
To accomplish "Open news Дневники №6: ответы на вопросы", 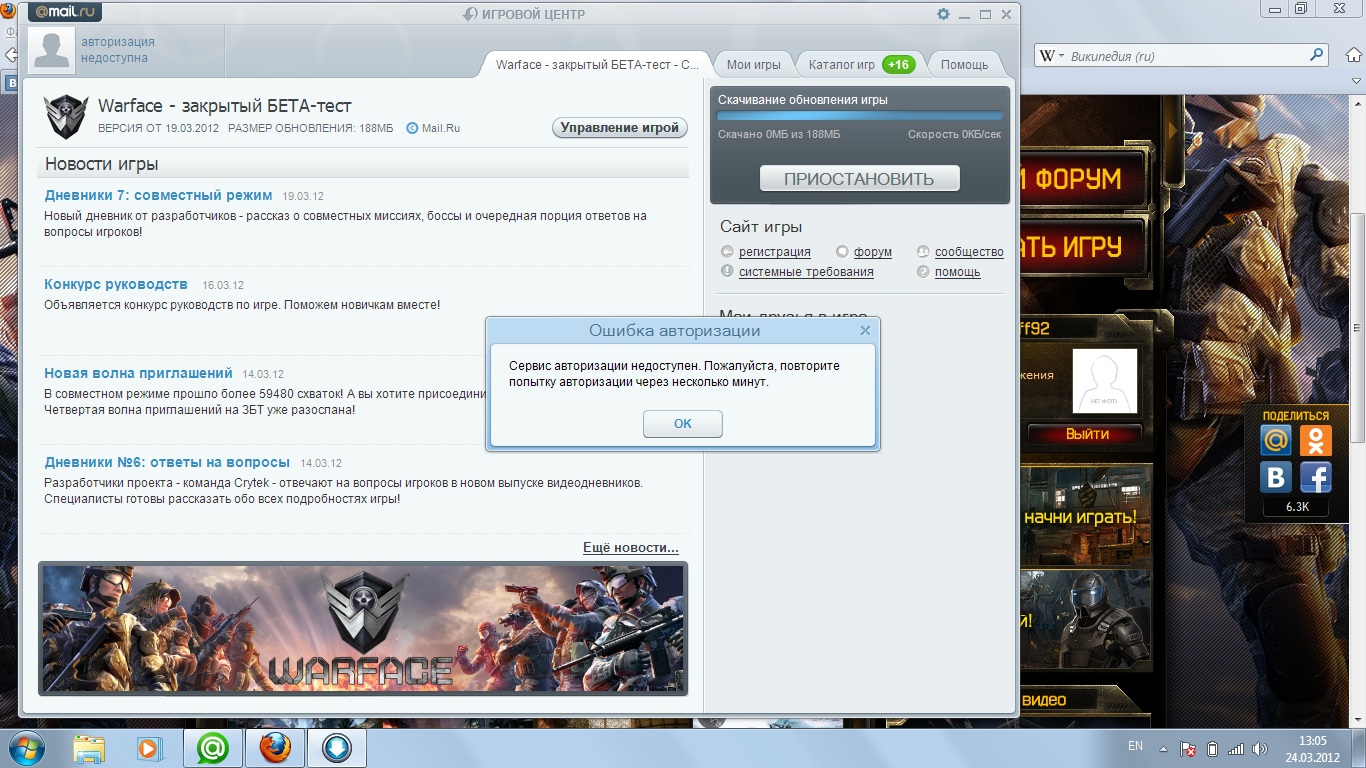I will tap(167, 462).
